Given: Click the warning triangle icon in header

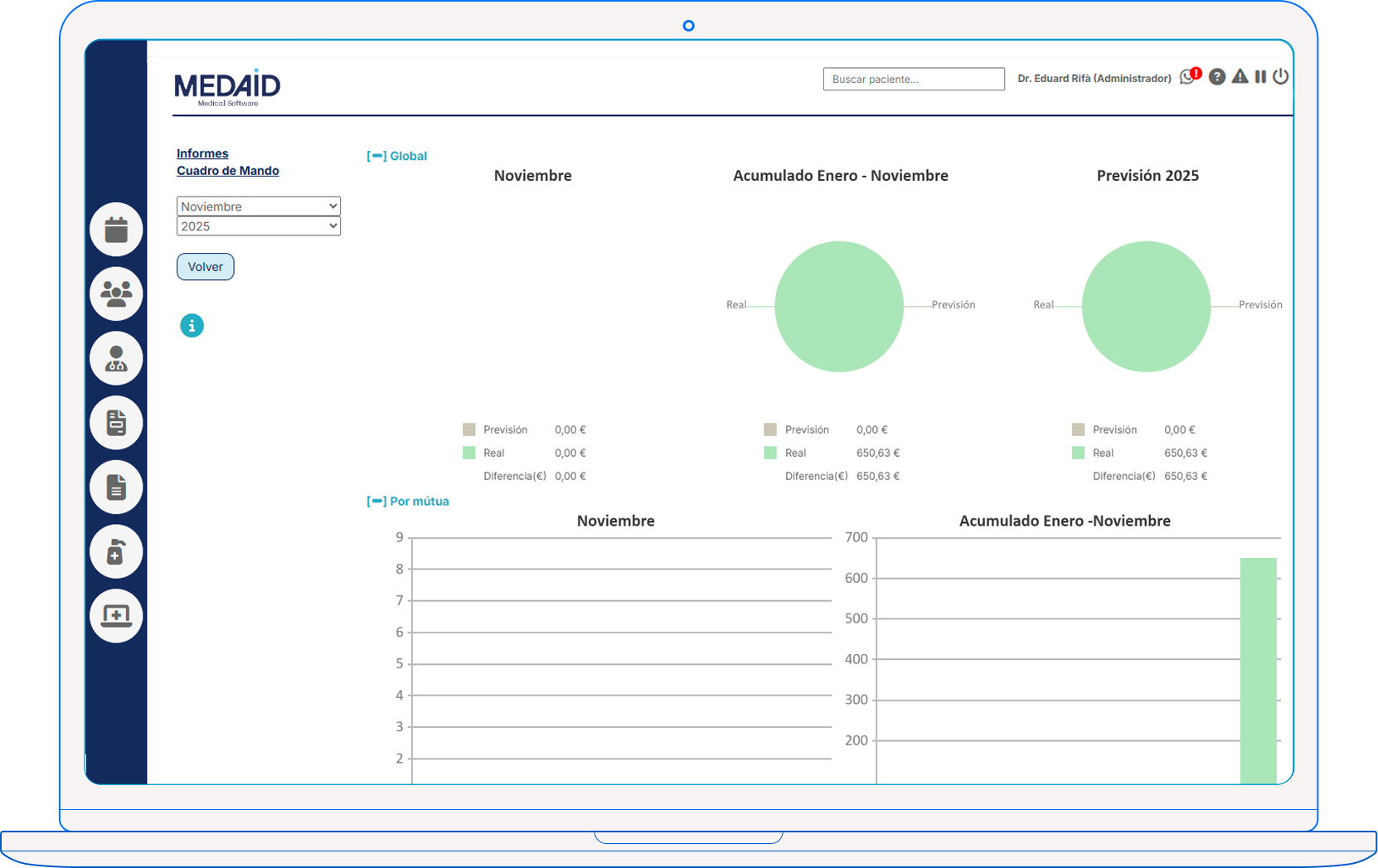Looking at the screenshot, I should (1240, 76).
